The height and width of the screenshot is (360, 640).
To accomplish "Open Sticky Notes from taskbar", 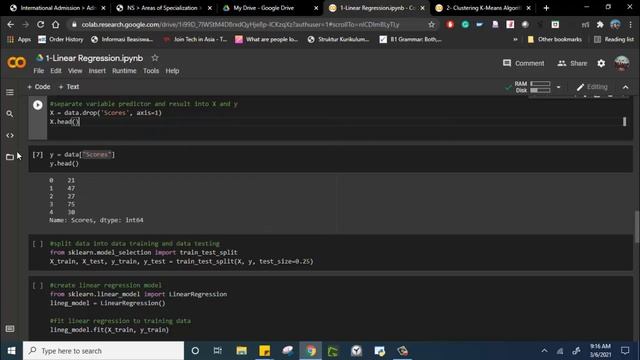I will coord(264,351).
